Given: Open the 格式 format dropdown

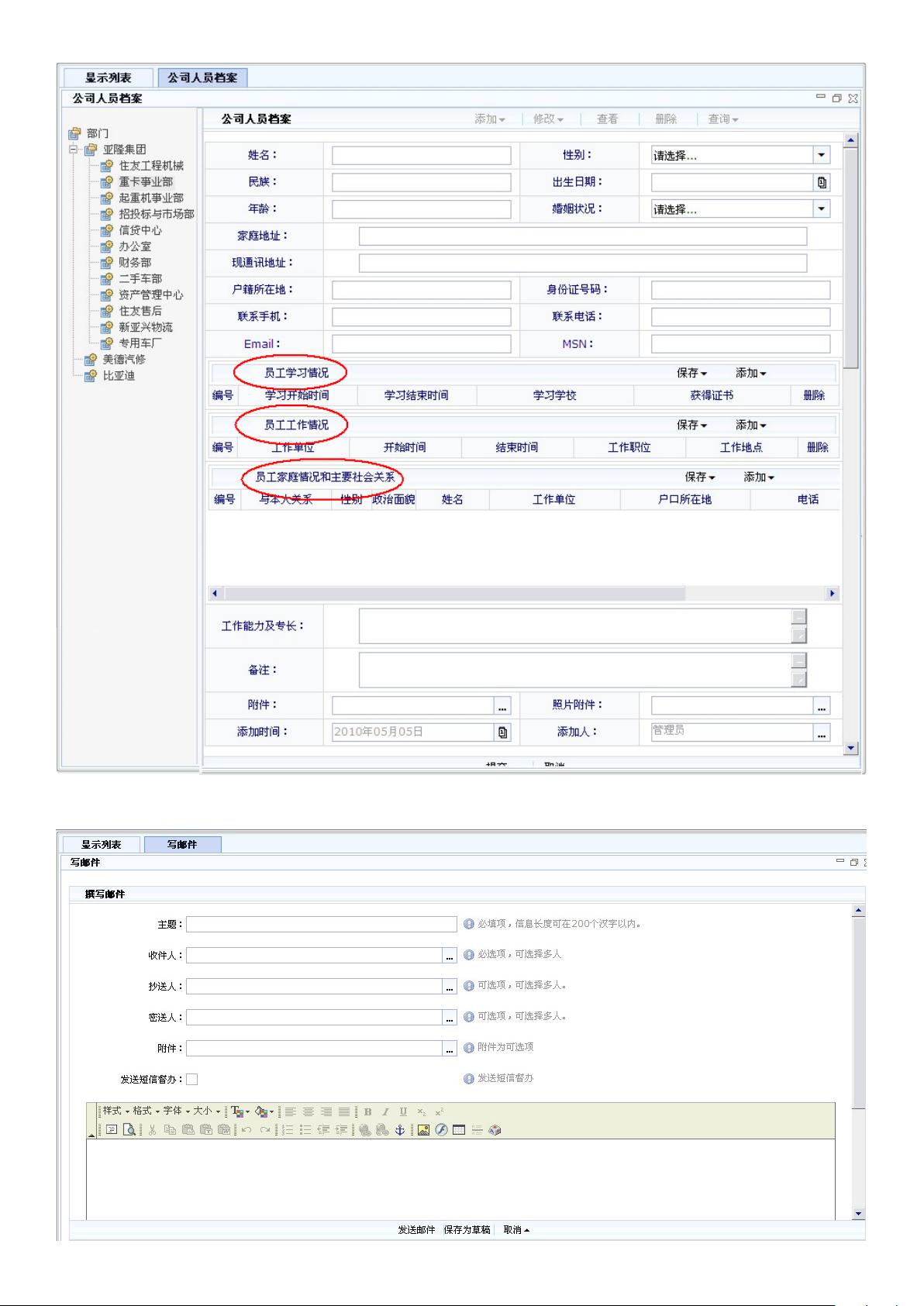Looking at the screenshot, I should (146, 1111).
